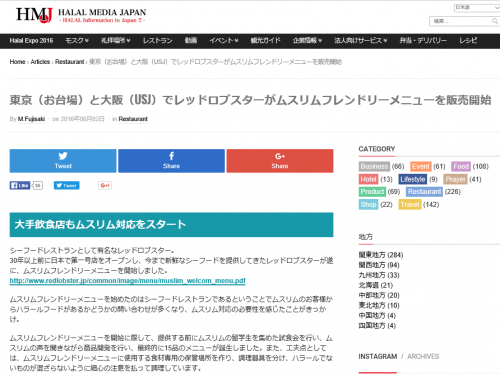Share on Google Plus via red button
This screenshot has width=500, height=379.
tap(280, 161)
